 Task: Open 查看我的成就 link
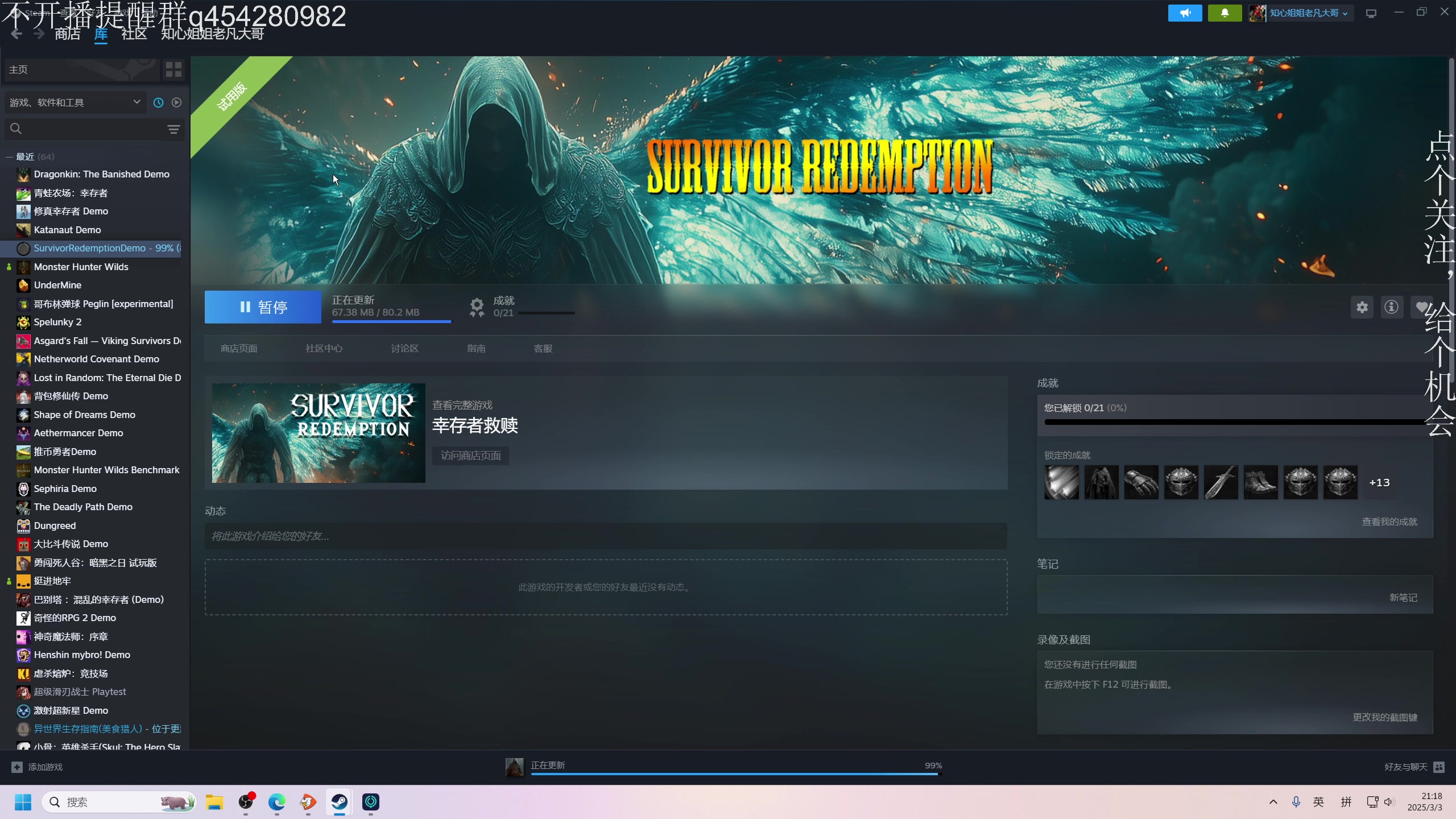click(1389, 522)
